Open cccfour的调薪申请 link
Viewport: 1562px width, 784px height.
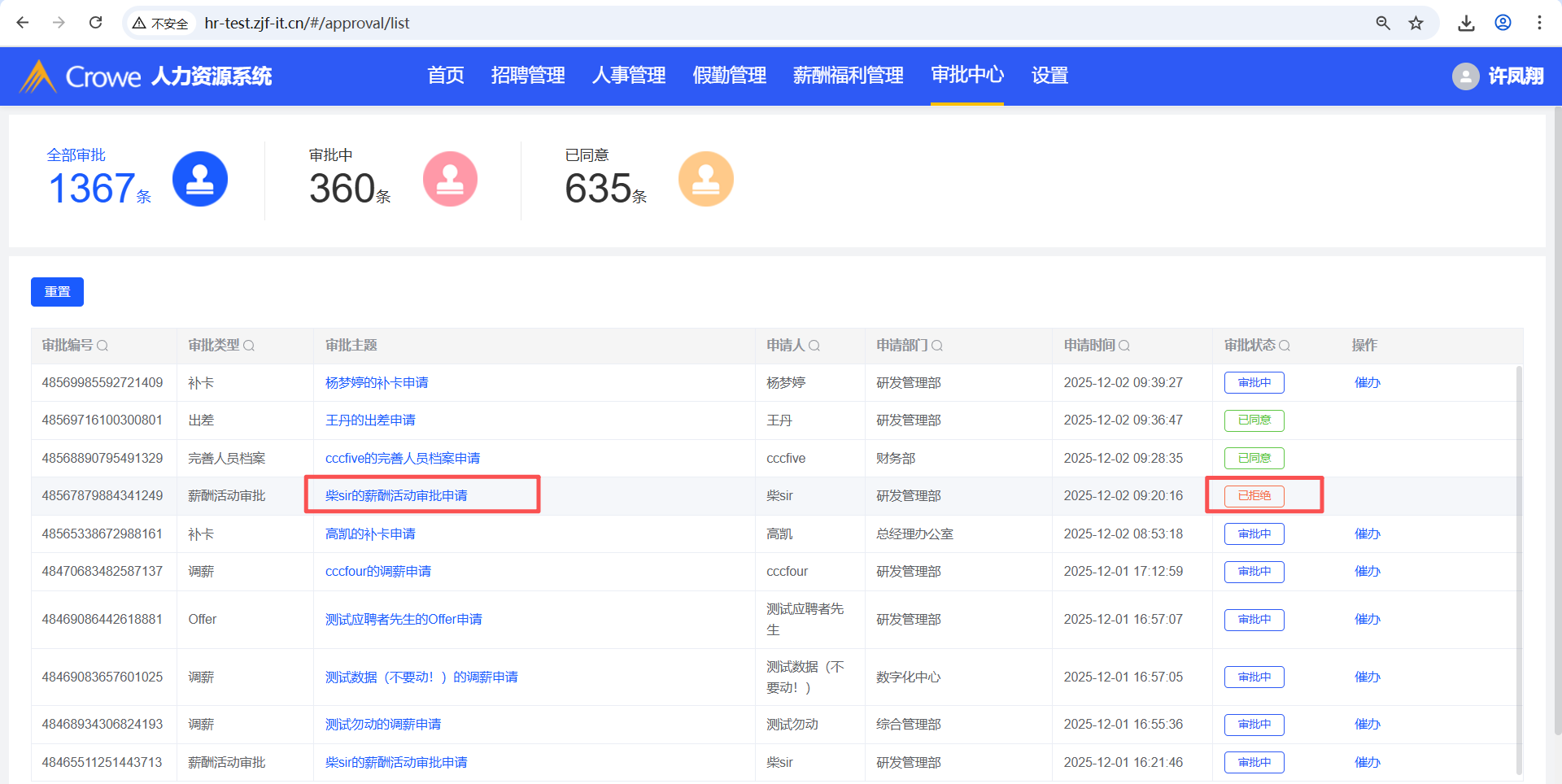378,572
